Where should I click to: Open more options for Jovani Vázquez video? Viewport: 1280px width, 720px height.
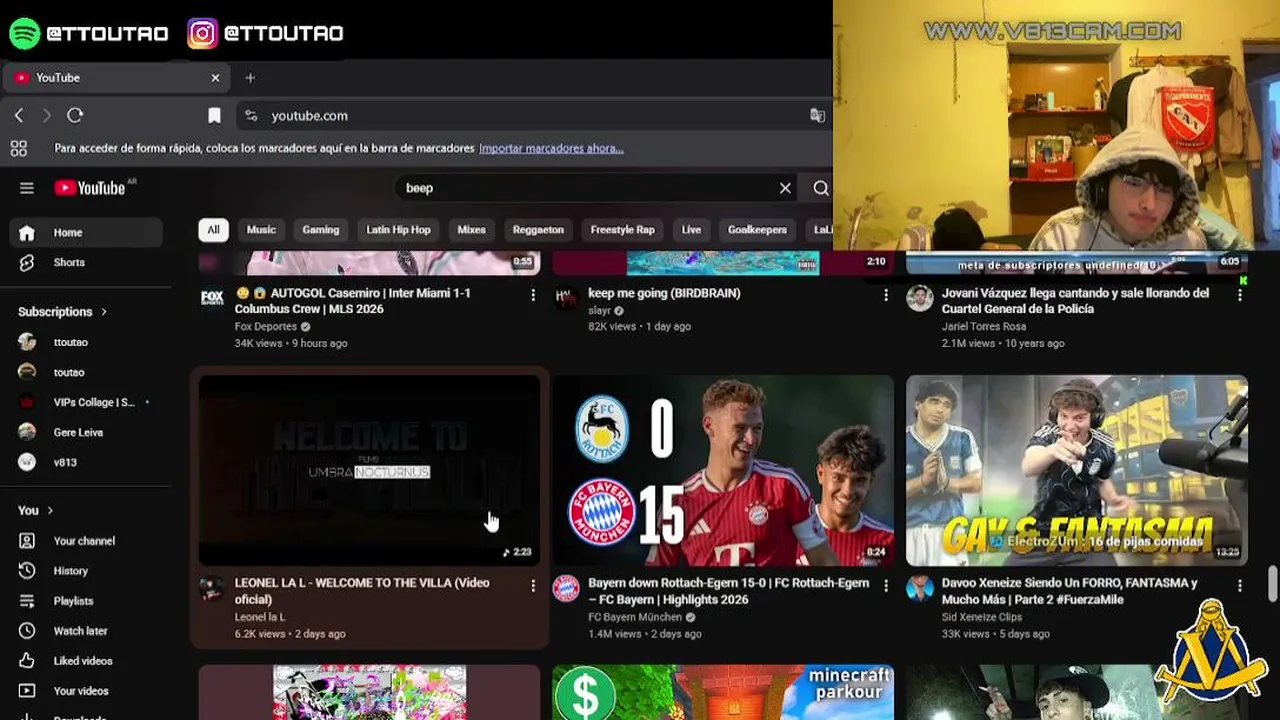click(x=1240, y=295)
